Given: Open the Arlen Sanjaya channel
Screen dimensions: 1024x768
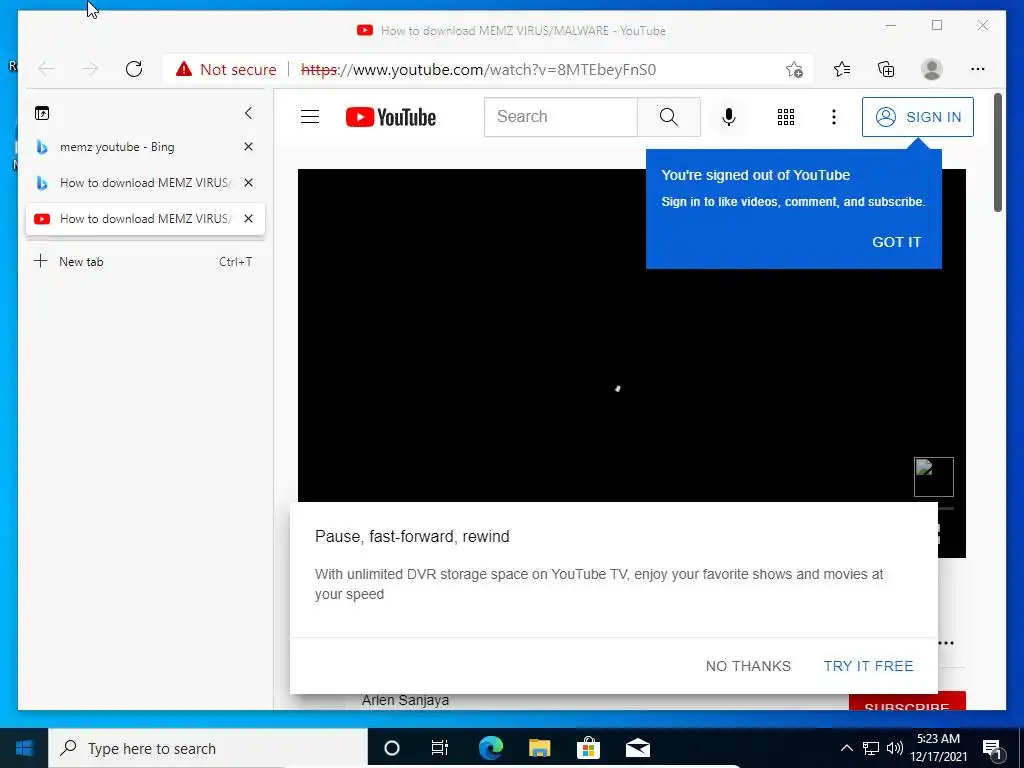Looking at the screenshot, I should (405, 701).
